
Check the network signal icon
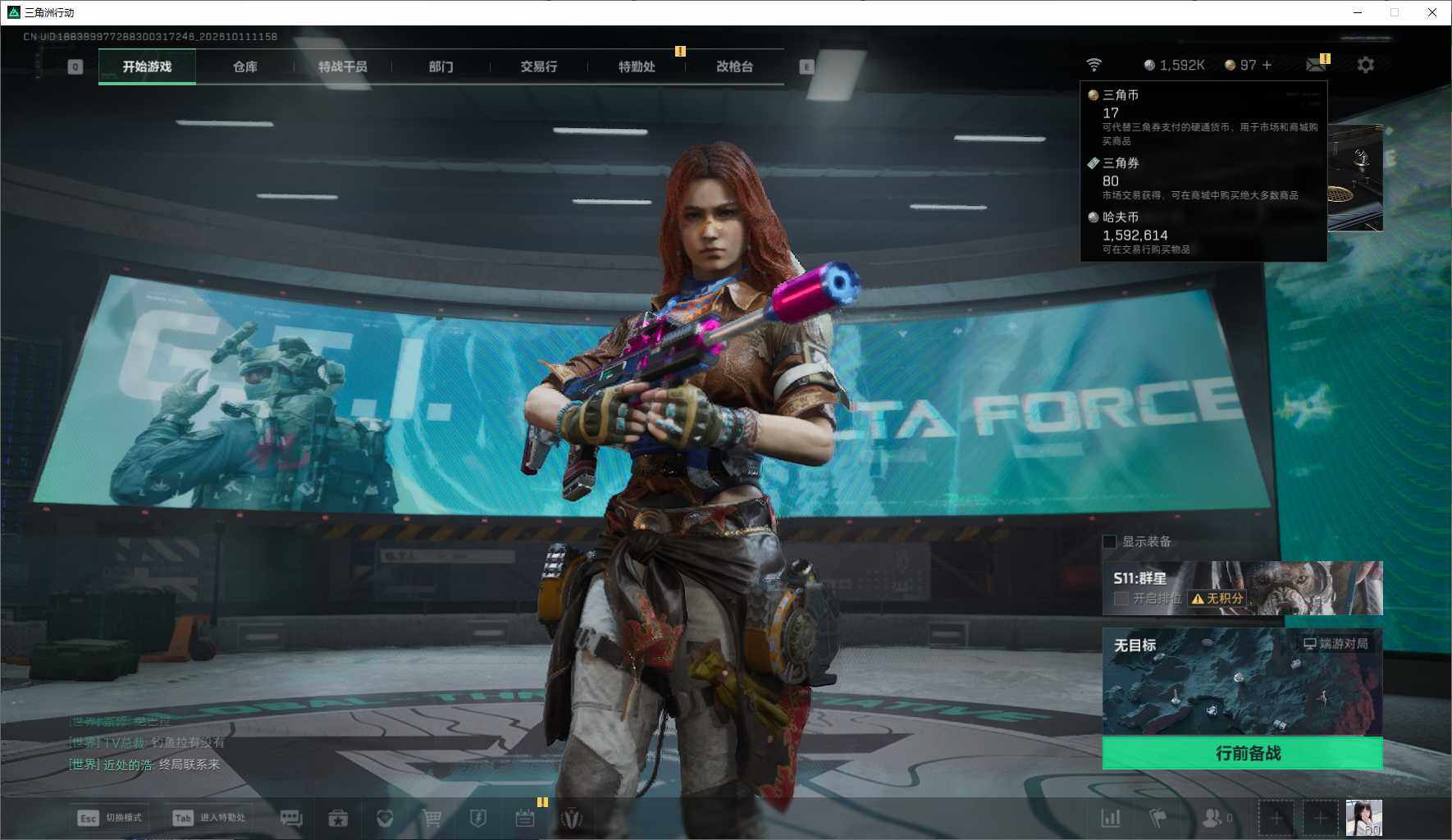1094,65
